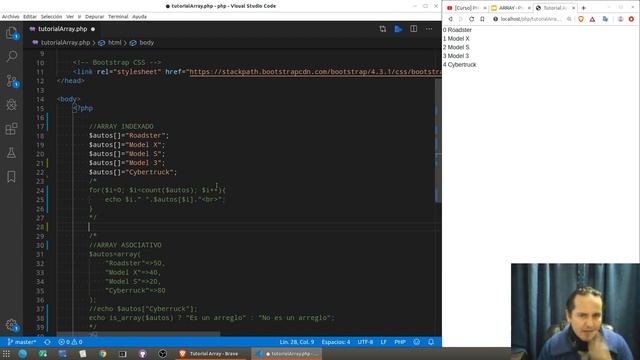This screenshot has height=360, width=640.
Task: Open the Source Control view in the activity bar
Action: click(11, 80)
